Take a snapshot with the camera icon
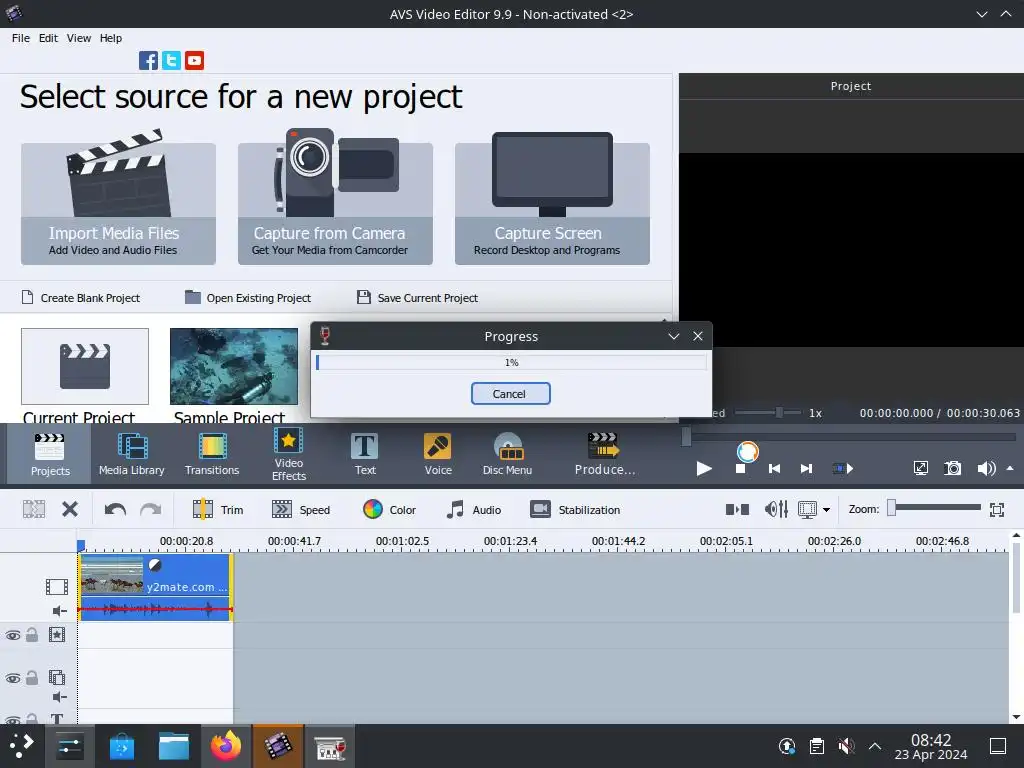The width and height of the screenshot is (1024, 768). click(953, 468)
